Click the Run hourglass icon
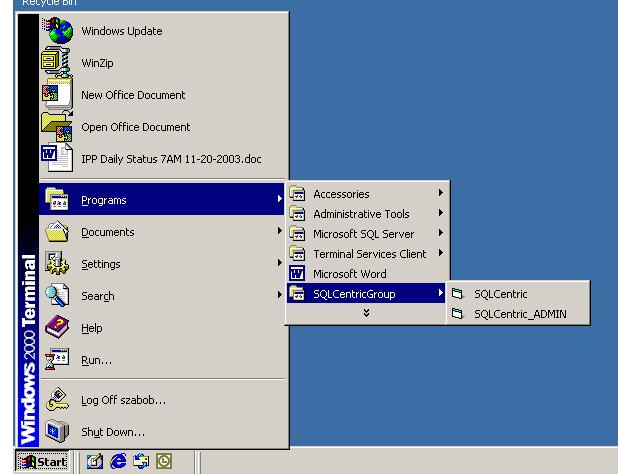Screen dimensions: 618x474 (x=57, y=359)
